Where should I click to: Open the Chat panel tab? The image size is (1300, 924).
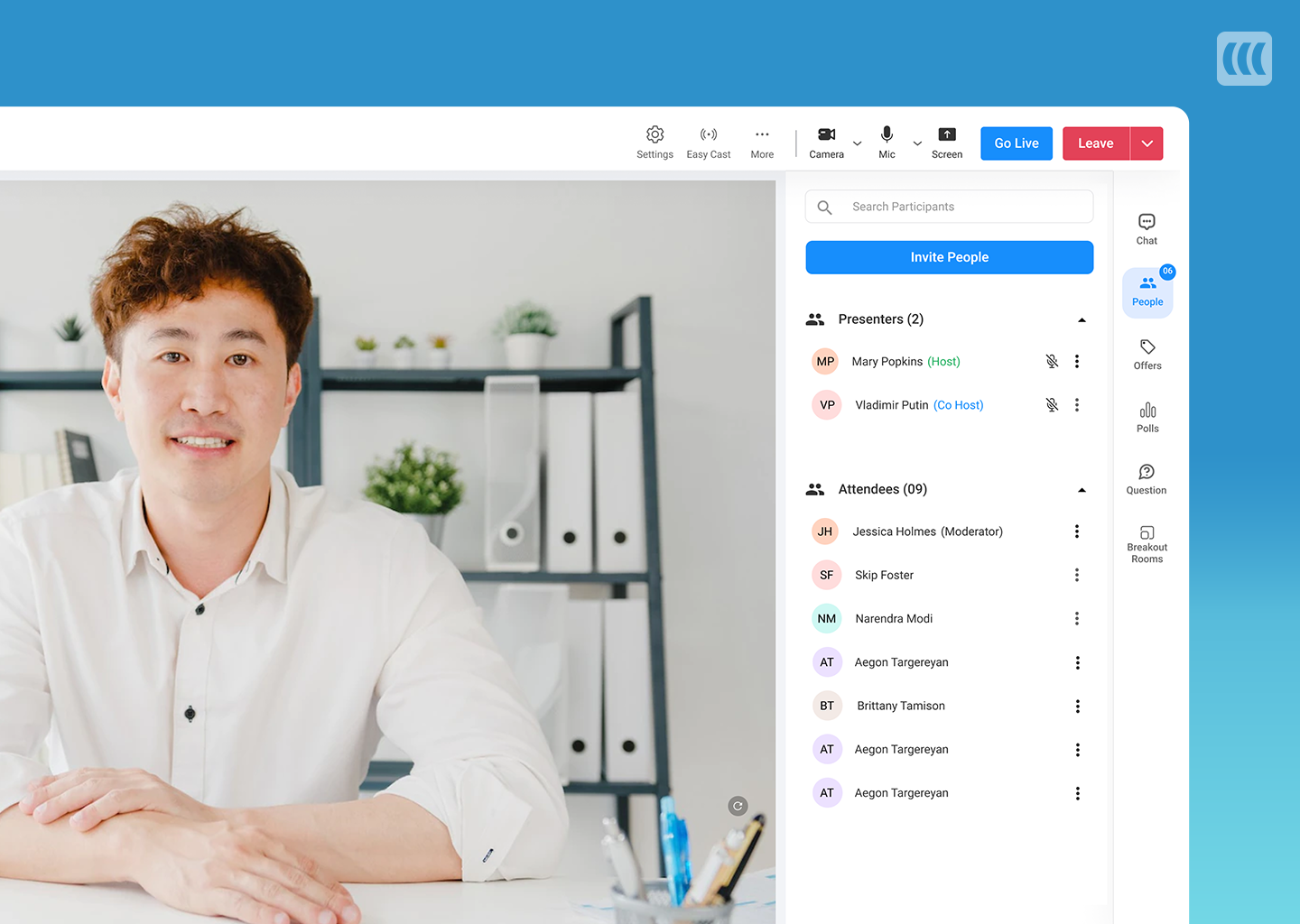[1147, 229]
